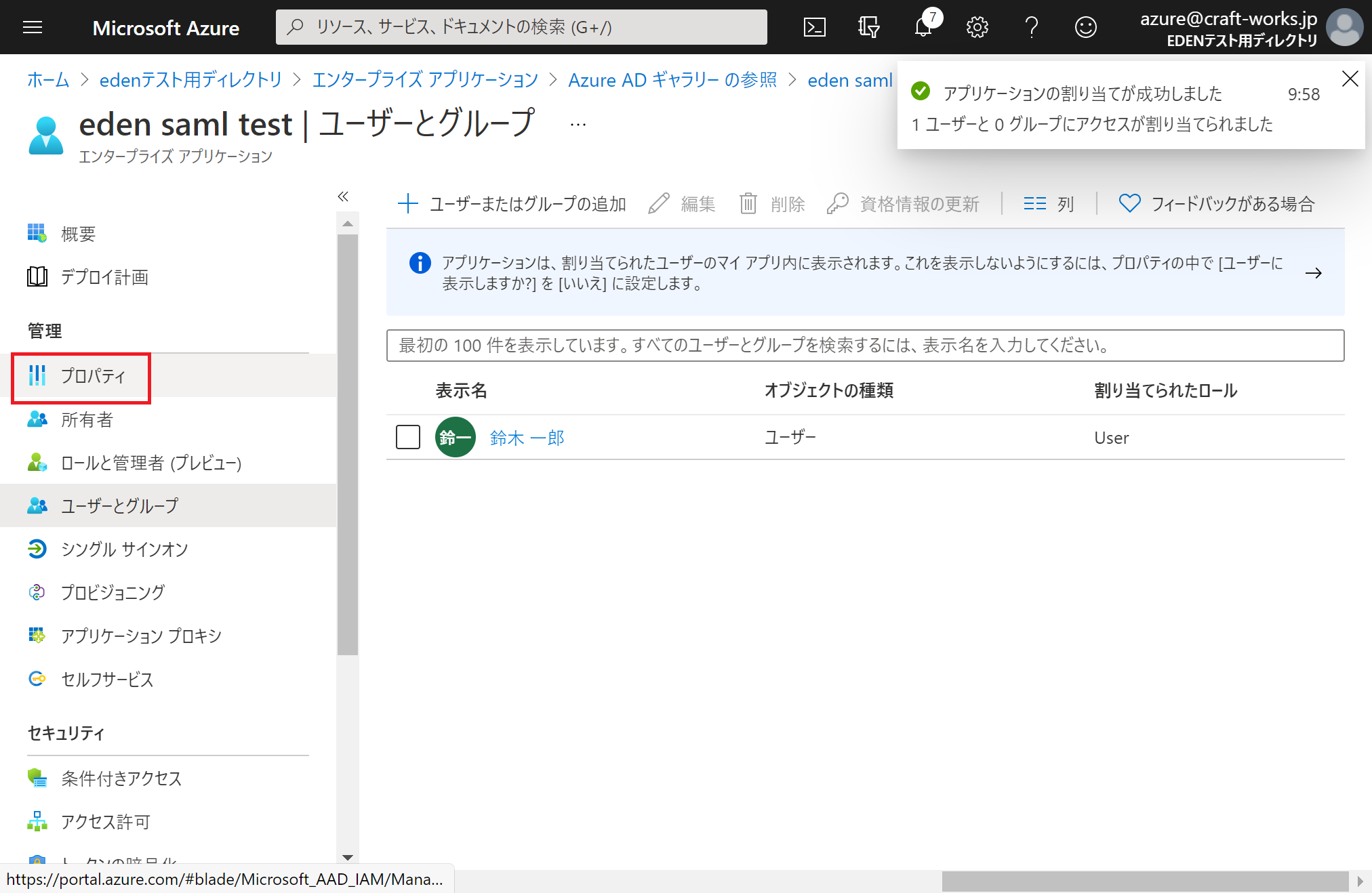Collapse the left navigation pane
This screenshot has width=1372, height=893.
tap(343, 196)
